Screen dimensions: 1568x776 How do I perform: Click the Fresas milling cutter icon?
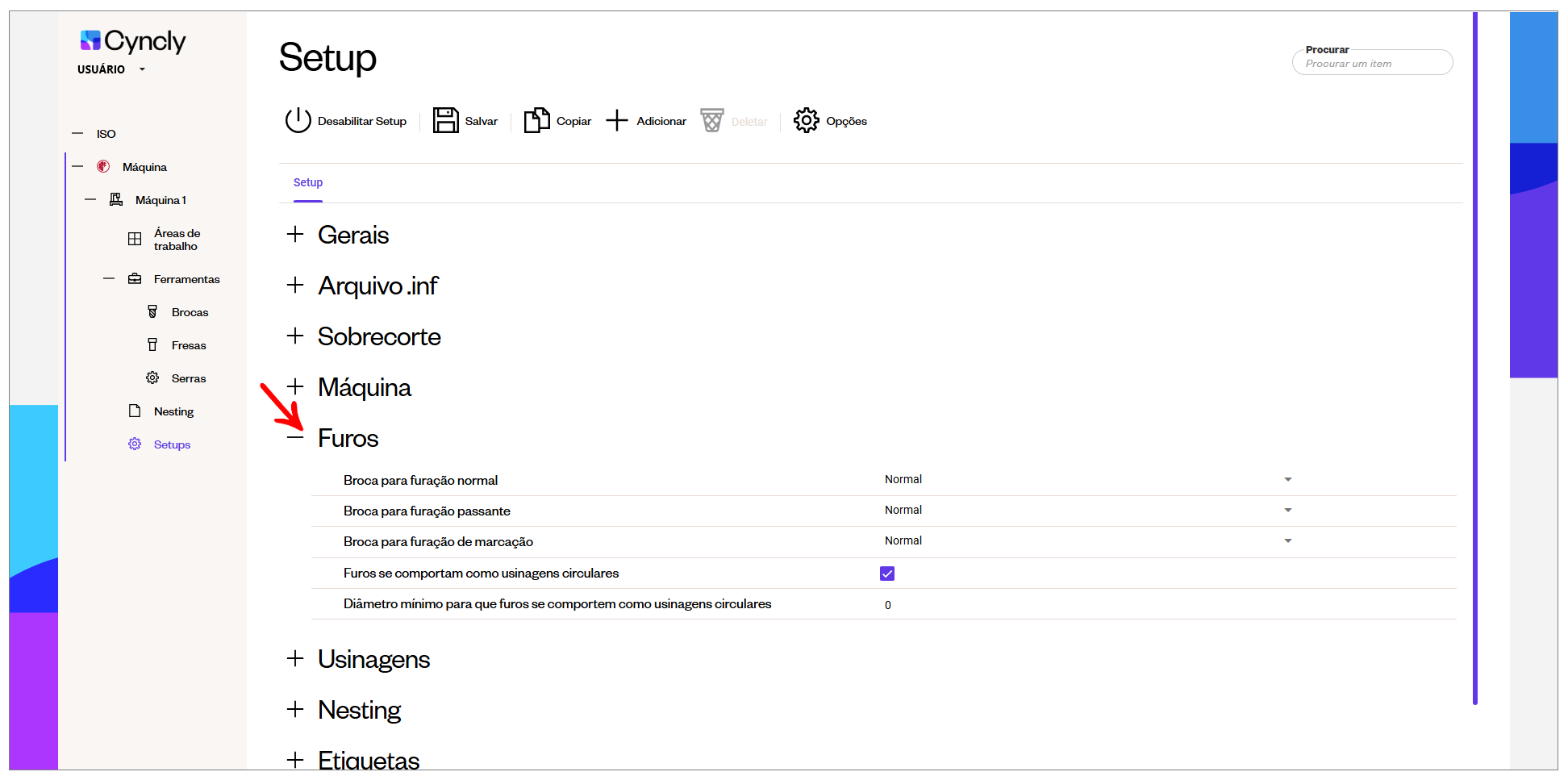point(152,345)
